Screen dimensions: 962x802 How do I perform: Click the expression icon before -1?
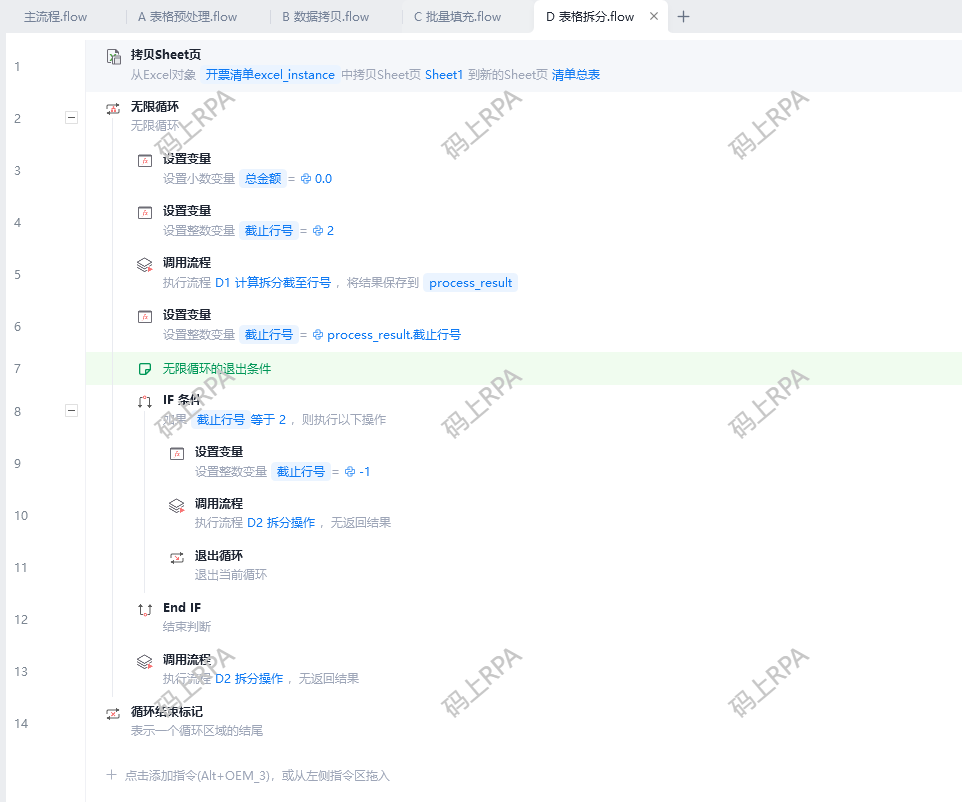(x=350, y=471)
